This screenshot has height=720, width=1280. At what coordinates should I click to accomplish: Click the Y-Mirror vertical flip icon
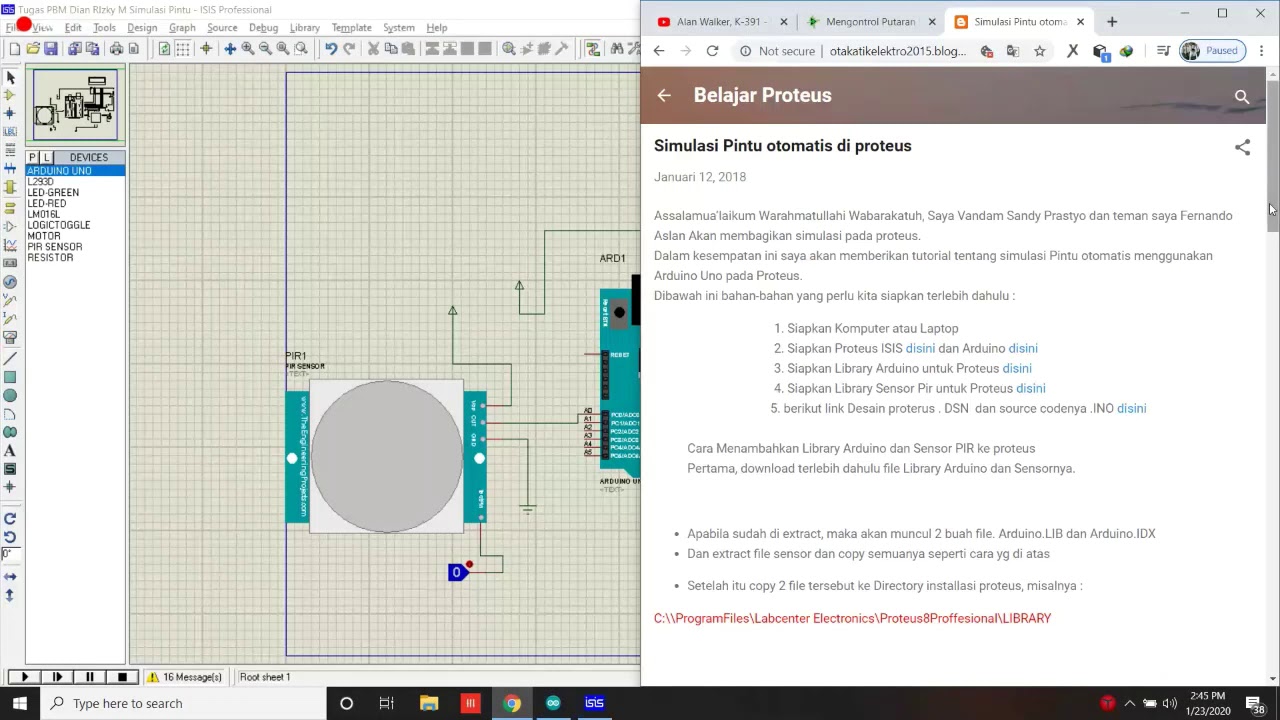tap(10, 595)
